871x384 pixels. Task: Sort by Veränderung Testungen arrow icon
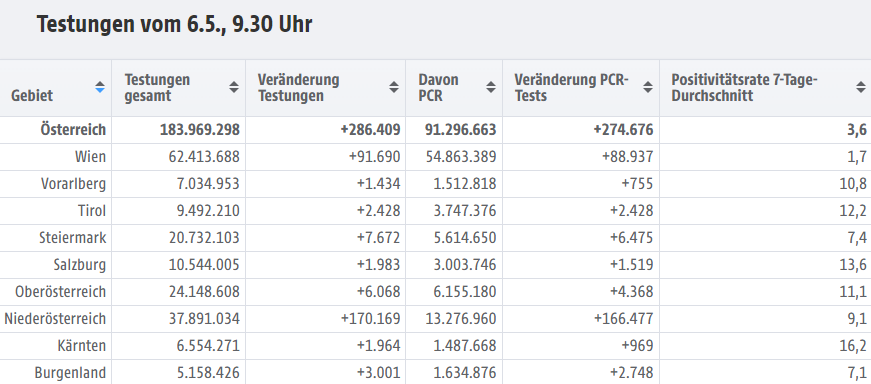click(x=394, y=87)
